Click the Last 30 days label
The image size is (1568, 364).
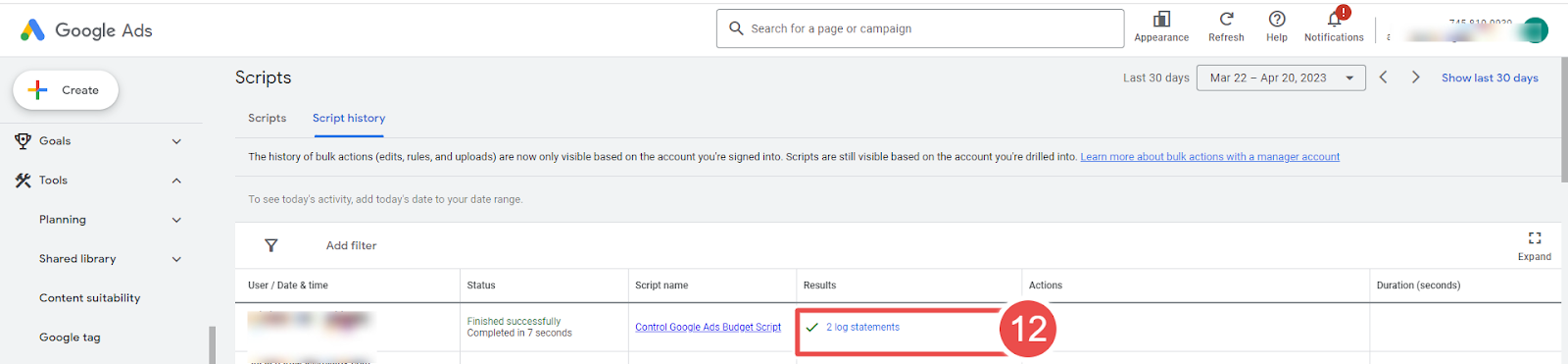[x=1156, y=78]
